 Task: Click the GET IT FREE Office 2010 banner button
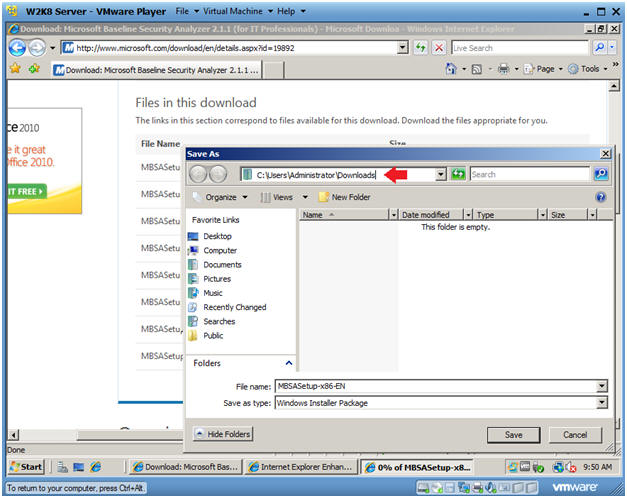[26, 192]
